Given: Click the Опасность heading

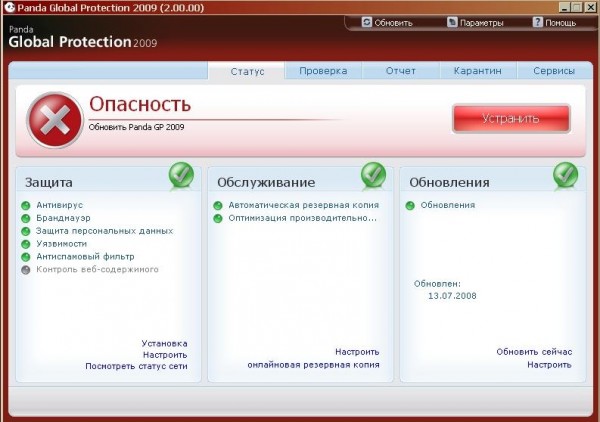Looking at the screenshot, I should point(140,104).
